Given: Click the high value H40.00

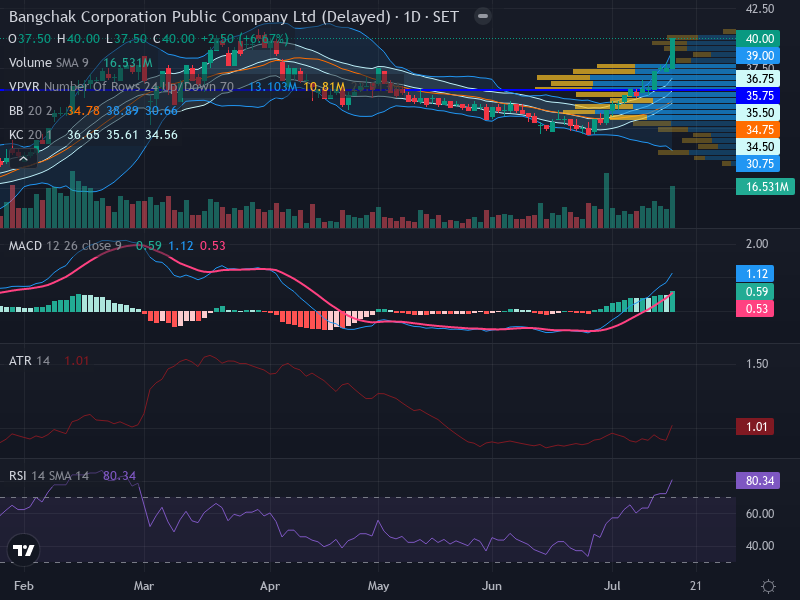Looking at the screenshot, I should click(79, 39).
